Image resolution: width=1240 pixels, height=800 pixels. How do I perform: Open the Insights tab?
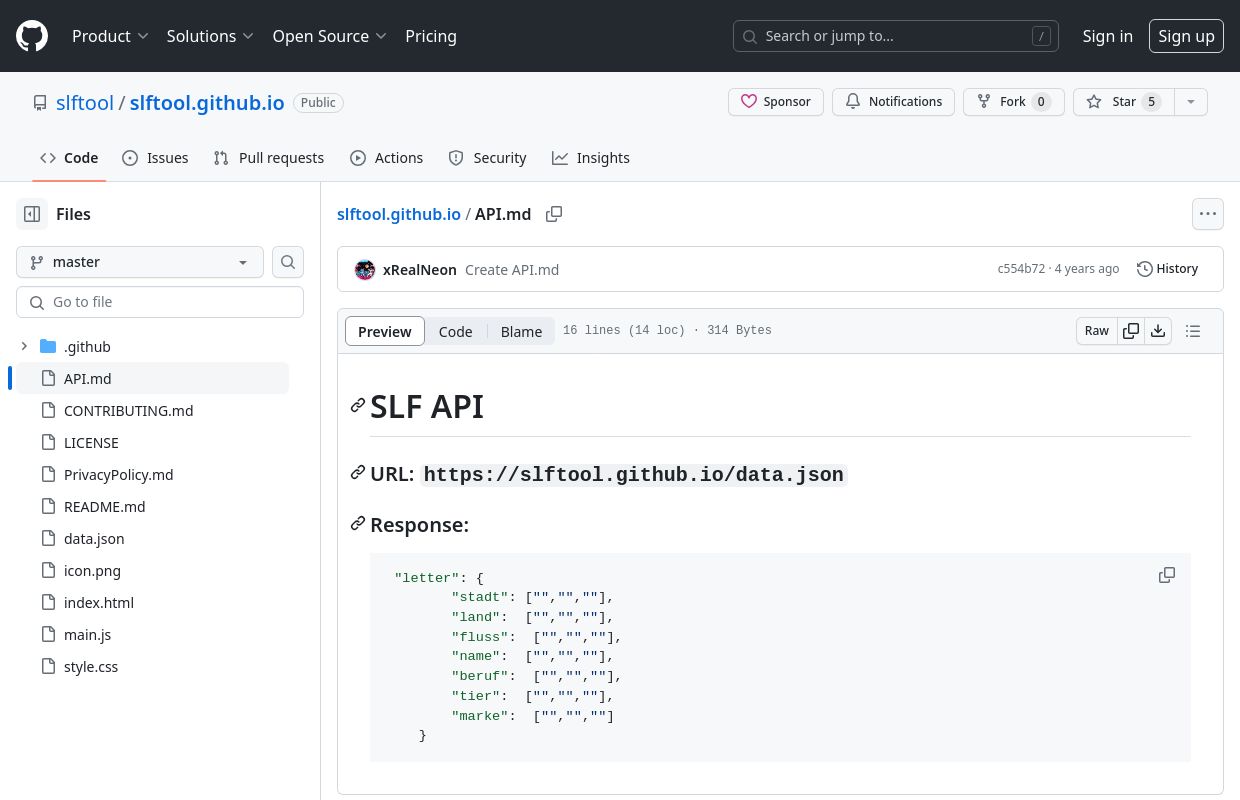pyautogui.click(x=591, y=158)
